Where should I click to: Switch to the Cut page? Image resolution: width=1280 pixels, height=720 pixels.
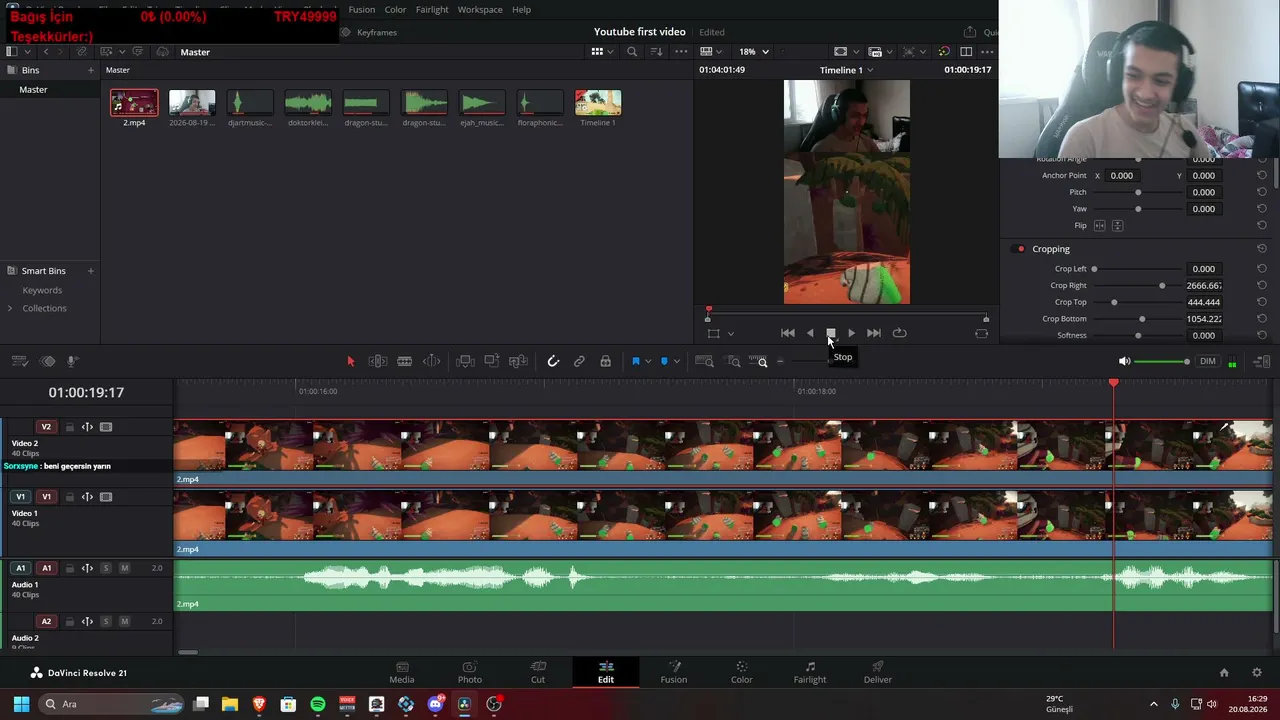click(538, 672)
